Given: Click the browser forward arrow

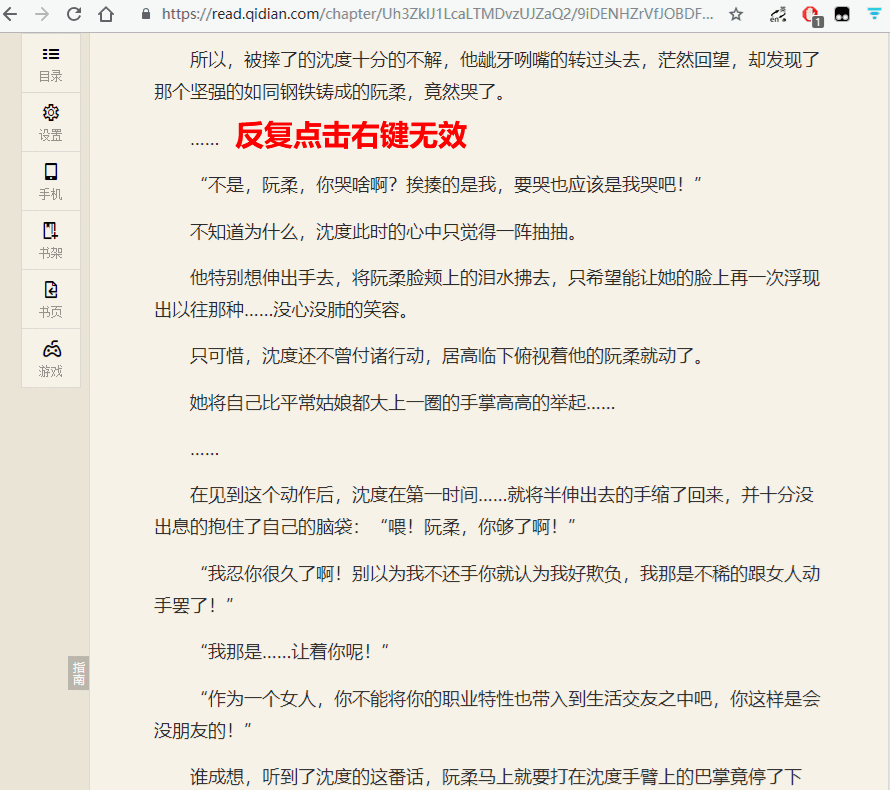Looking at the screenshot, I should 42,14.
